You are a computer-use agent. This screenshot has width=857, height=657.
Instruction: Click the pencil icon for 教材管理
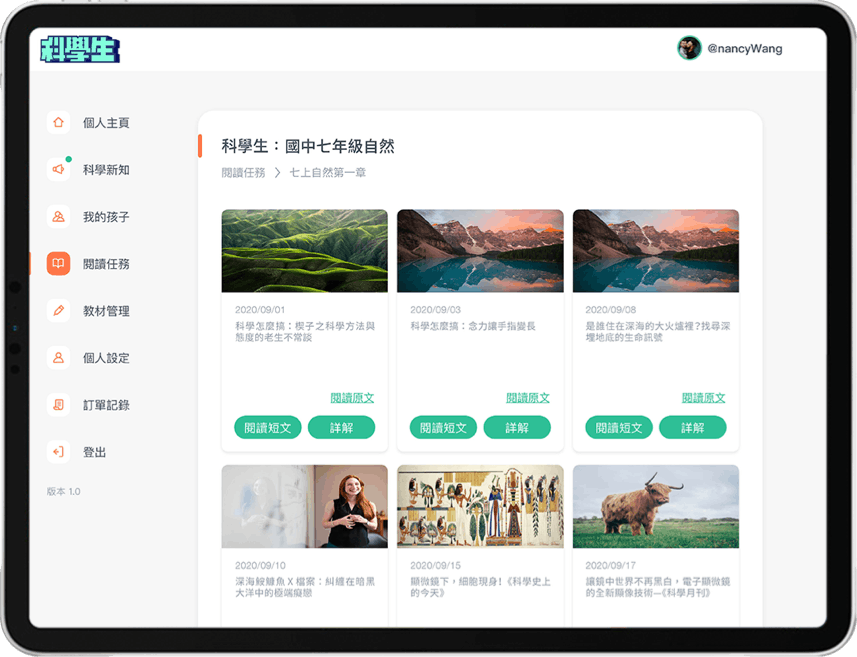pyautogui.click(x=58, y=310)
